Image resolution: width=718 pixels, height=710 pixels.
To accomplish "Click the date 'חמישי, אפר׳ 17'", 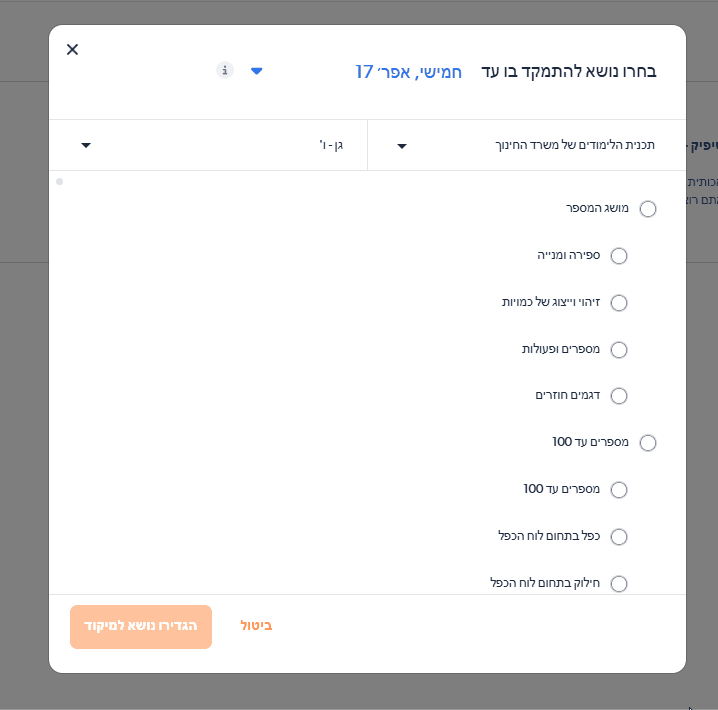I will (408, 72).
